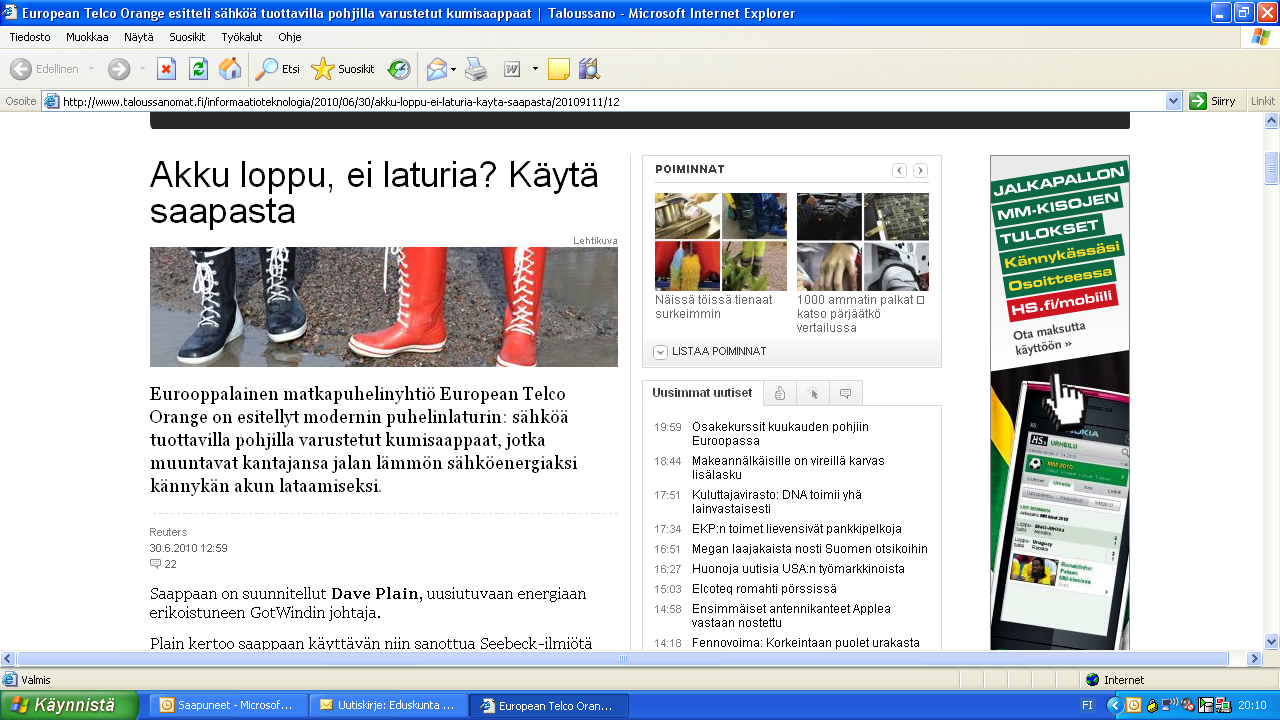1280x720 pixels.
Task: Show hidden tray icons chevron
Action: pos(1116,705)
